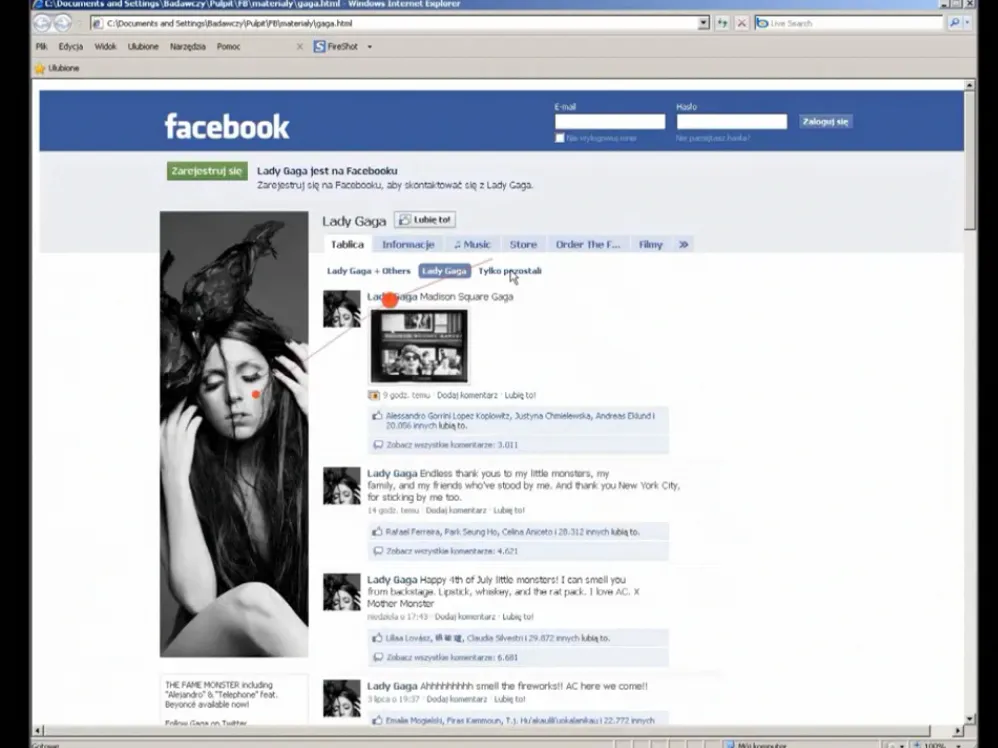The width and height of the screenshot is (998, 748).
Task: Open the address bar history dropdown
Action: tap(703, 23)
